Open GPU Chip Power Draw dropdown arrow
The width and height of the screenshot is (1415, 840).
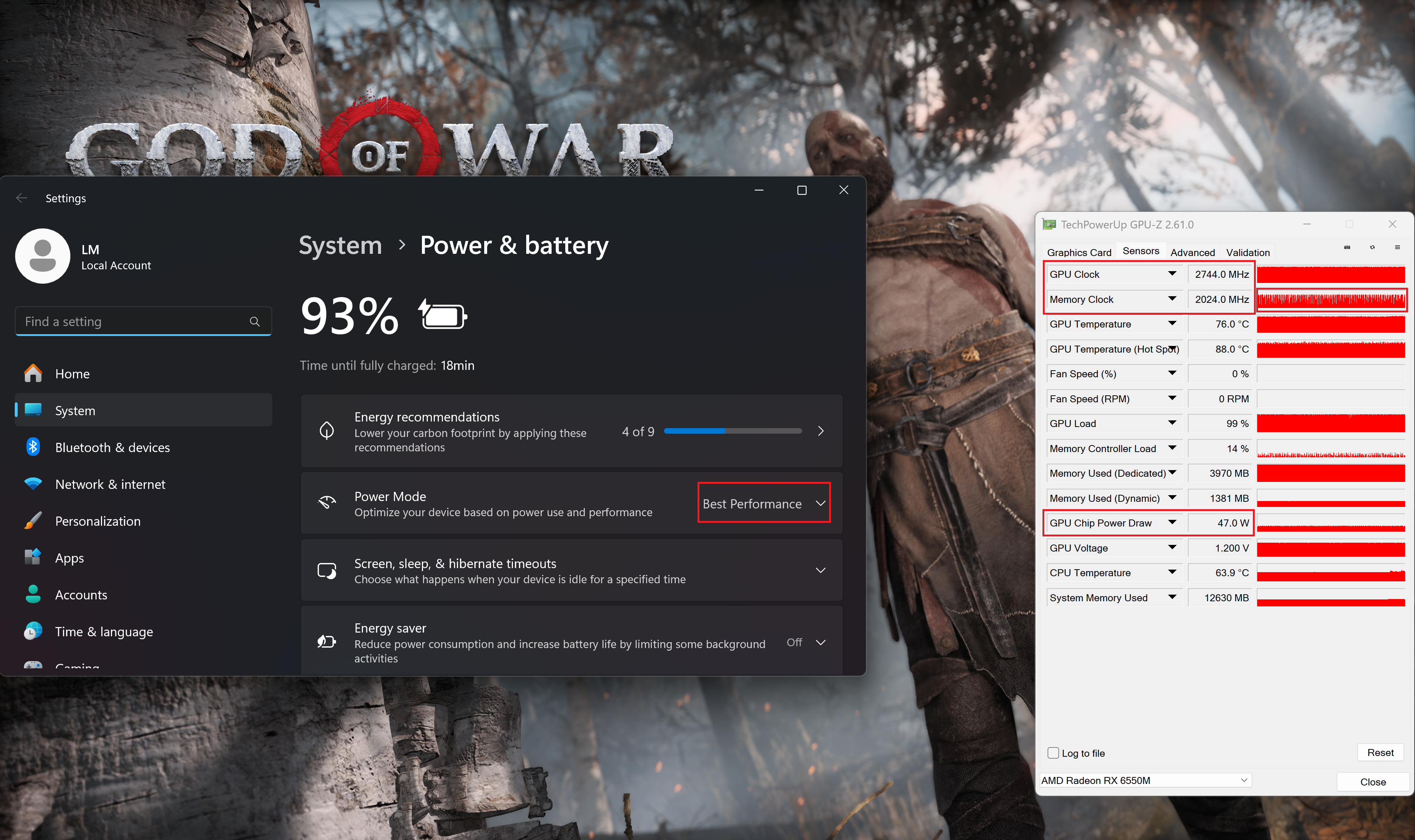1172,522
